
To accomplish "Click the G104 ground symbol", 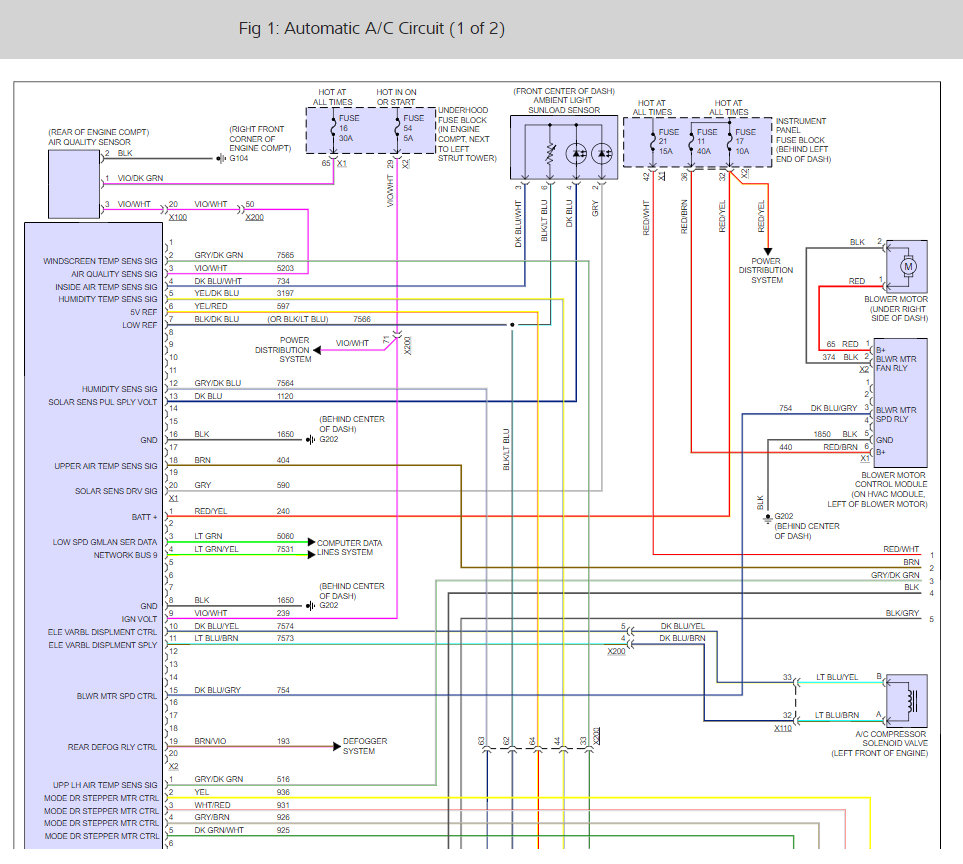I will pyautogui.click(x=221, y=158).
